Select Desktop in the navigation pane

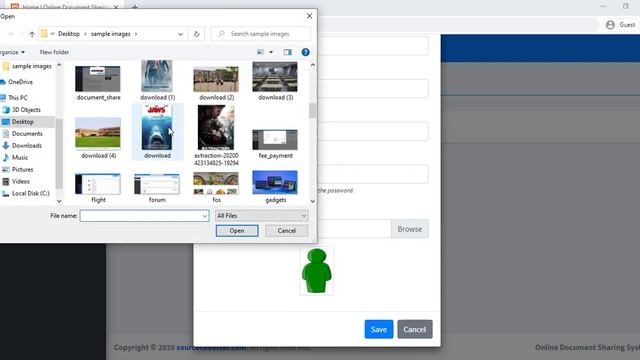pyautogui.click(x=22, y=122)
